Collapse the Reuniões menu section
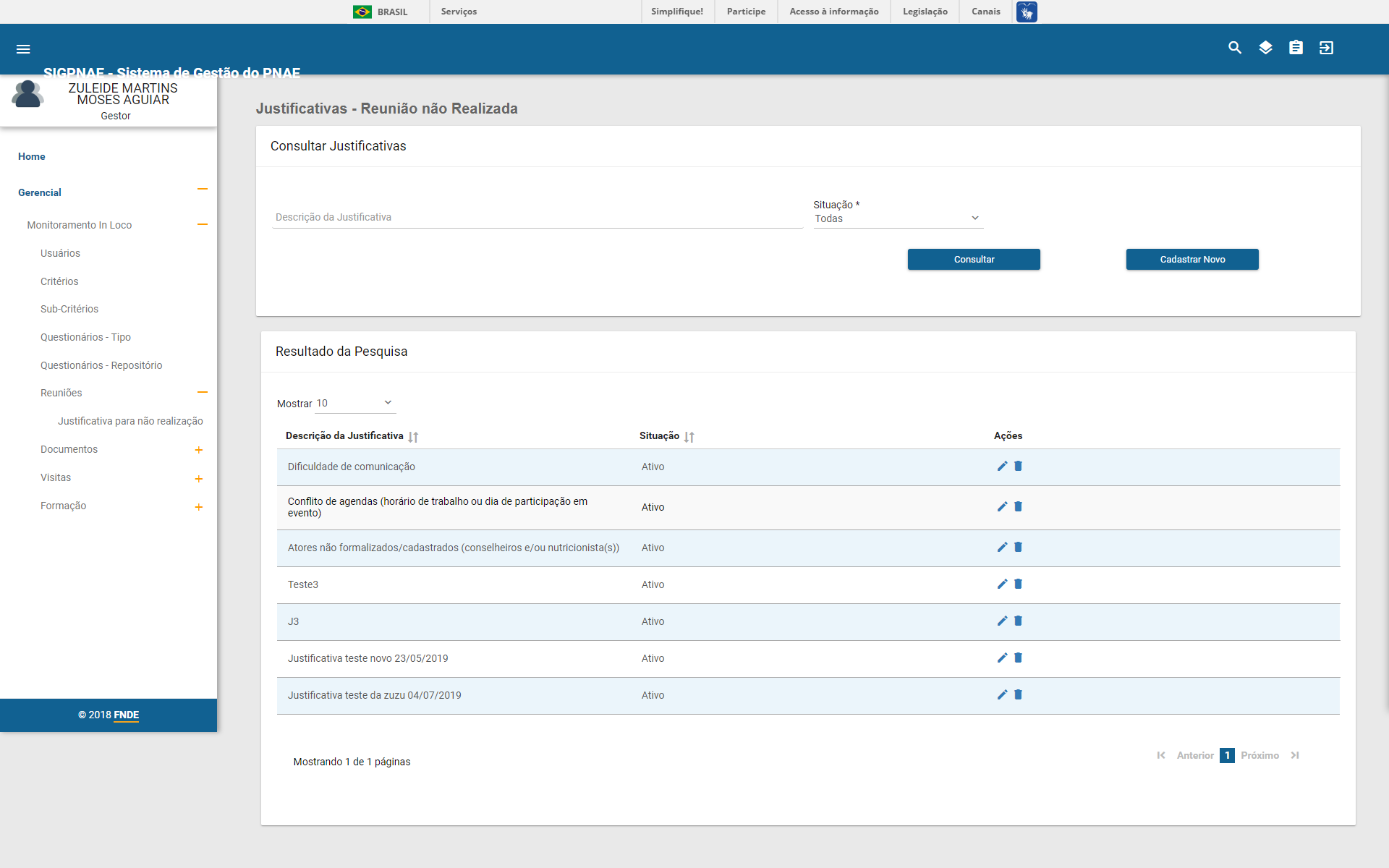Screen dimensions: 1389x868 [203, 393]
